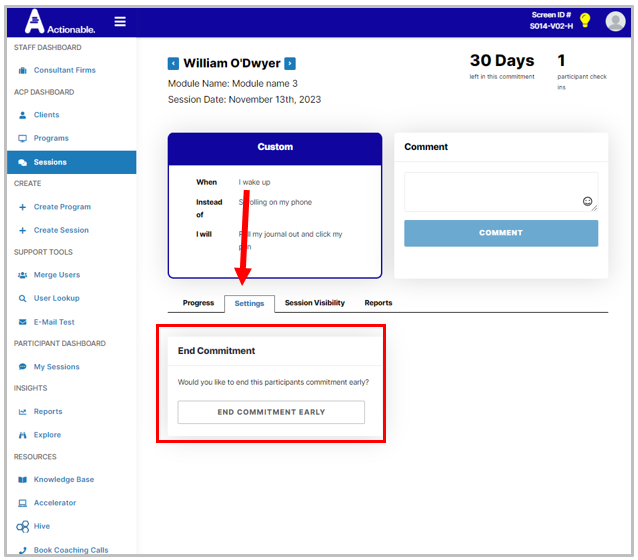Open emoji picker in comment box
638x560 pixels.
[x=588, y=202]
